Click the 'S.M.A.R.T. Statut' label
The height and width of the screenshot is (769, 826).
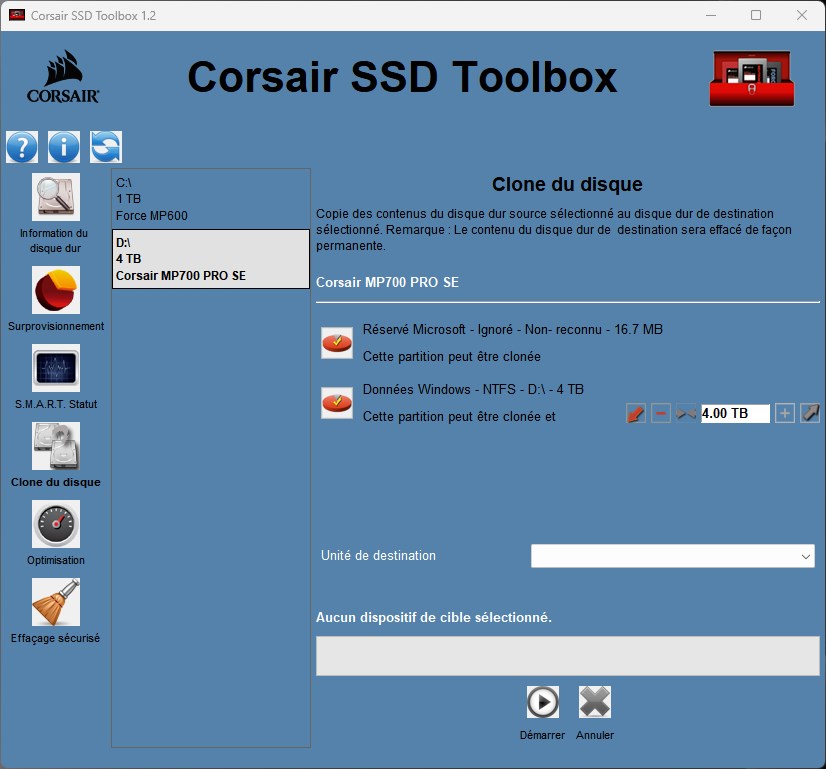(x=56, y=404)
